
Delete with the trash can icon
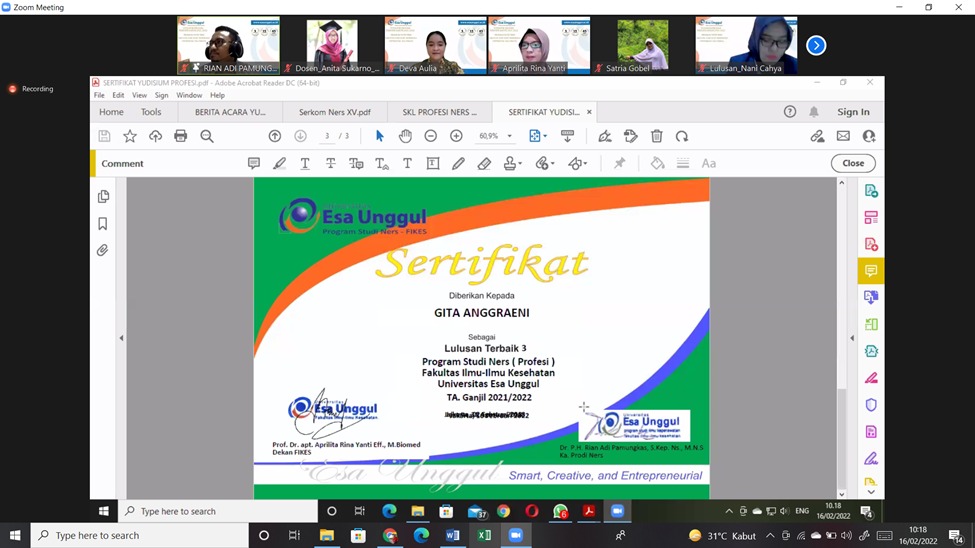(x=657, y=136)
